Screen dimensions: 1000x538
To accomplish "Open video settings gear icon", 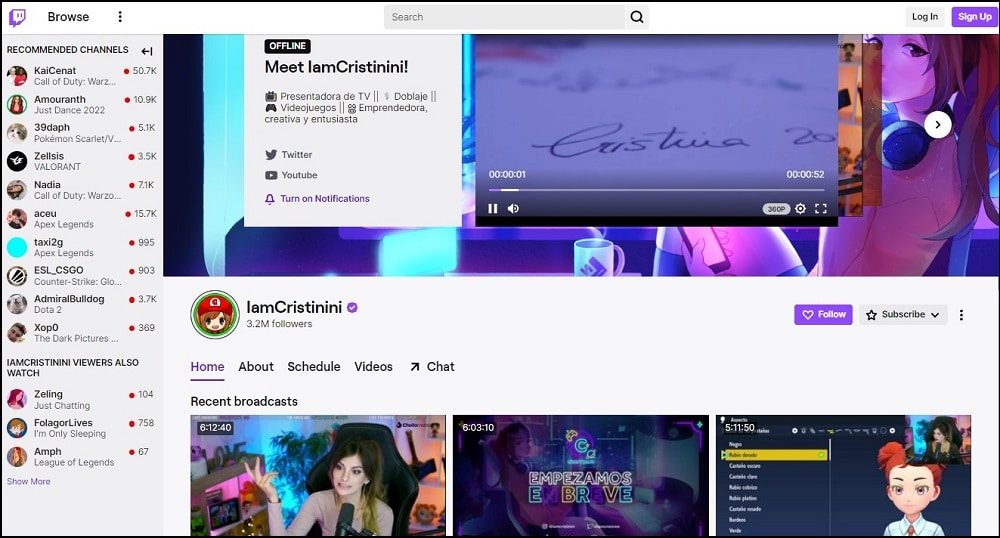I will pyautogui.click(x=800, y=208).
